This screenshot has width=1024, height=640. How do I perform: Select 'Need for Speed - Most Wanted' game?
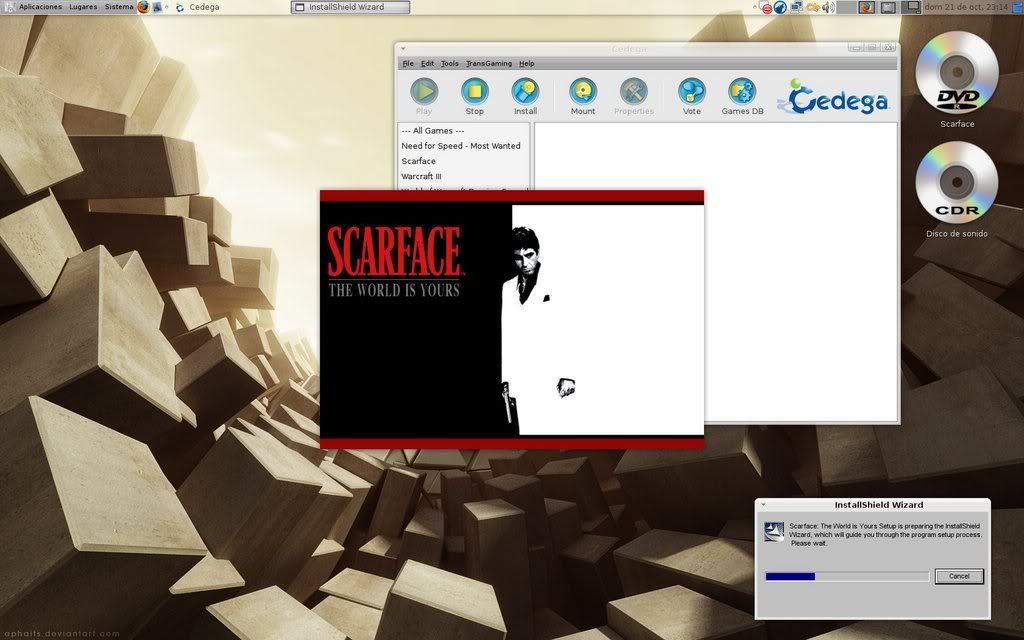pyautogui.click(x=463, y=146)
